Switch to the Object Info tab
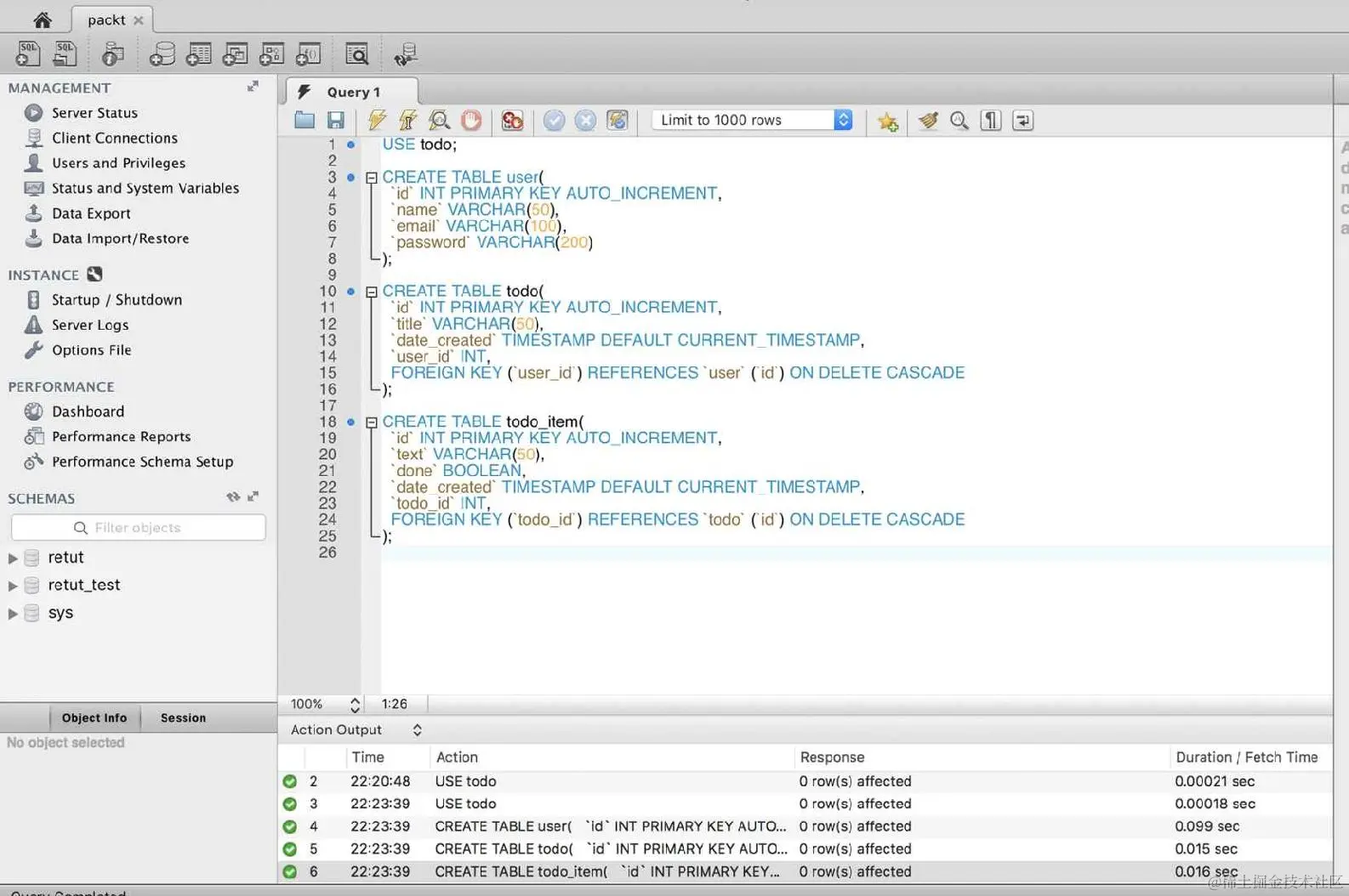The height and width of the screenshot is (896, 1349). (94, 717)
